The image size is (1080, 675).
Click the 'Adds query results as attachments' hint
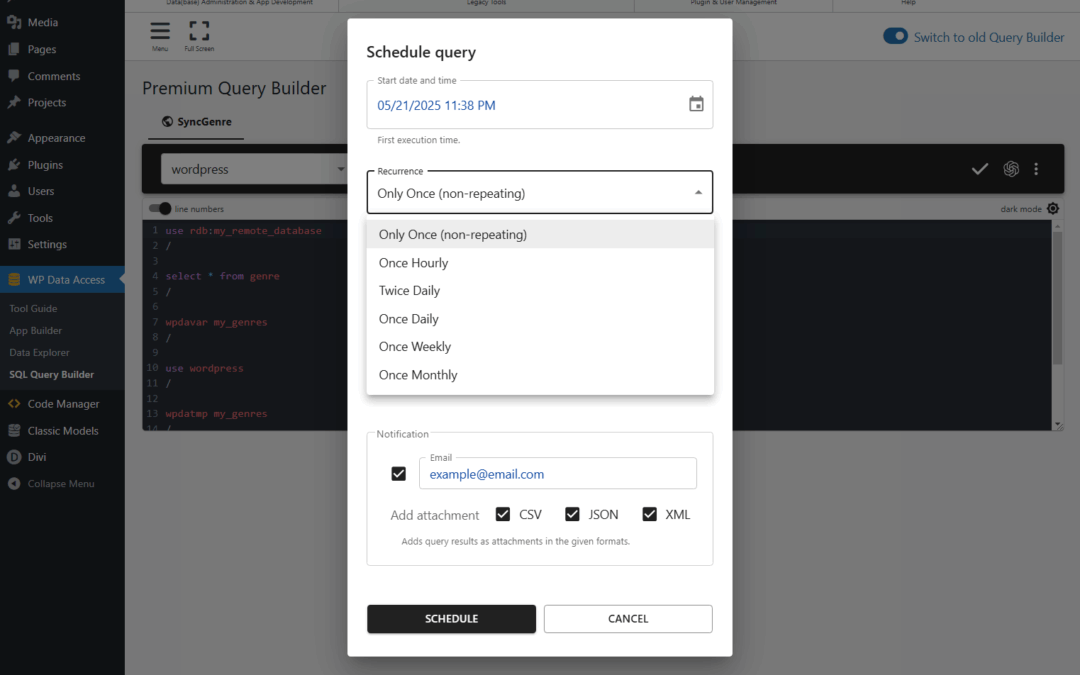point(515,541)
